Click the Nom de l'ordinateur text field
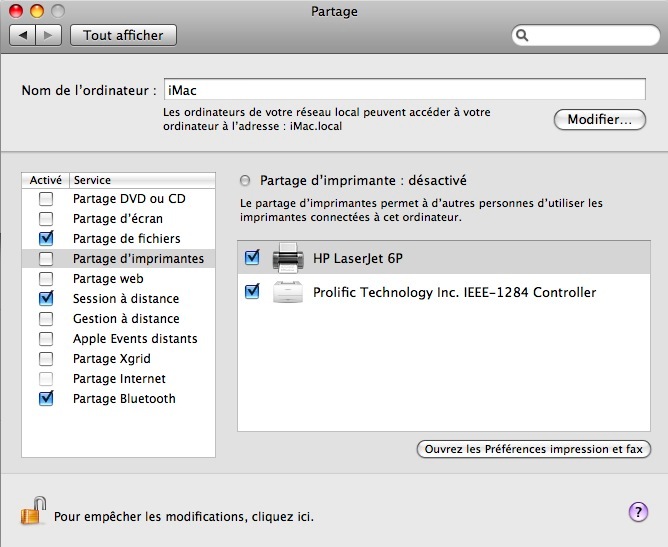The height and width of the screenshot is (547, 668). click(405, 90)
